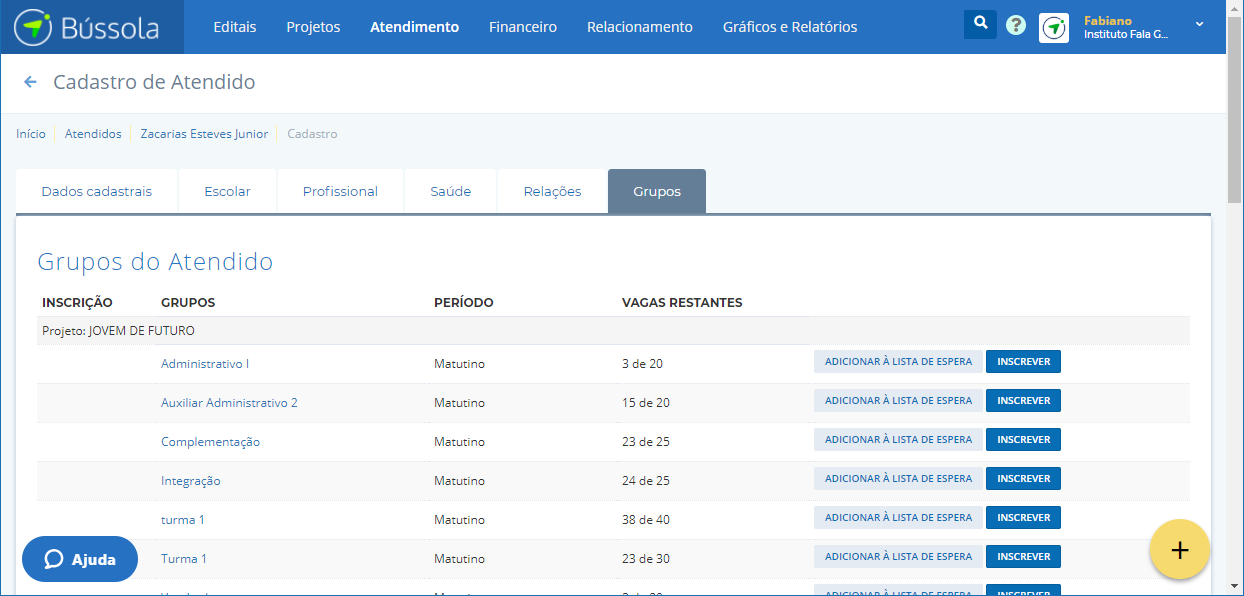
Task: Open the Financeiro menu
Action: pos(522,27)
